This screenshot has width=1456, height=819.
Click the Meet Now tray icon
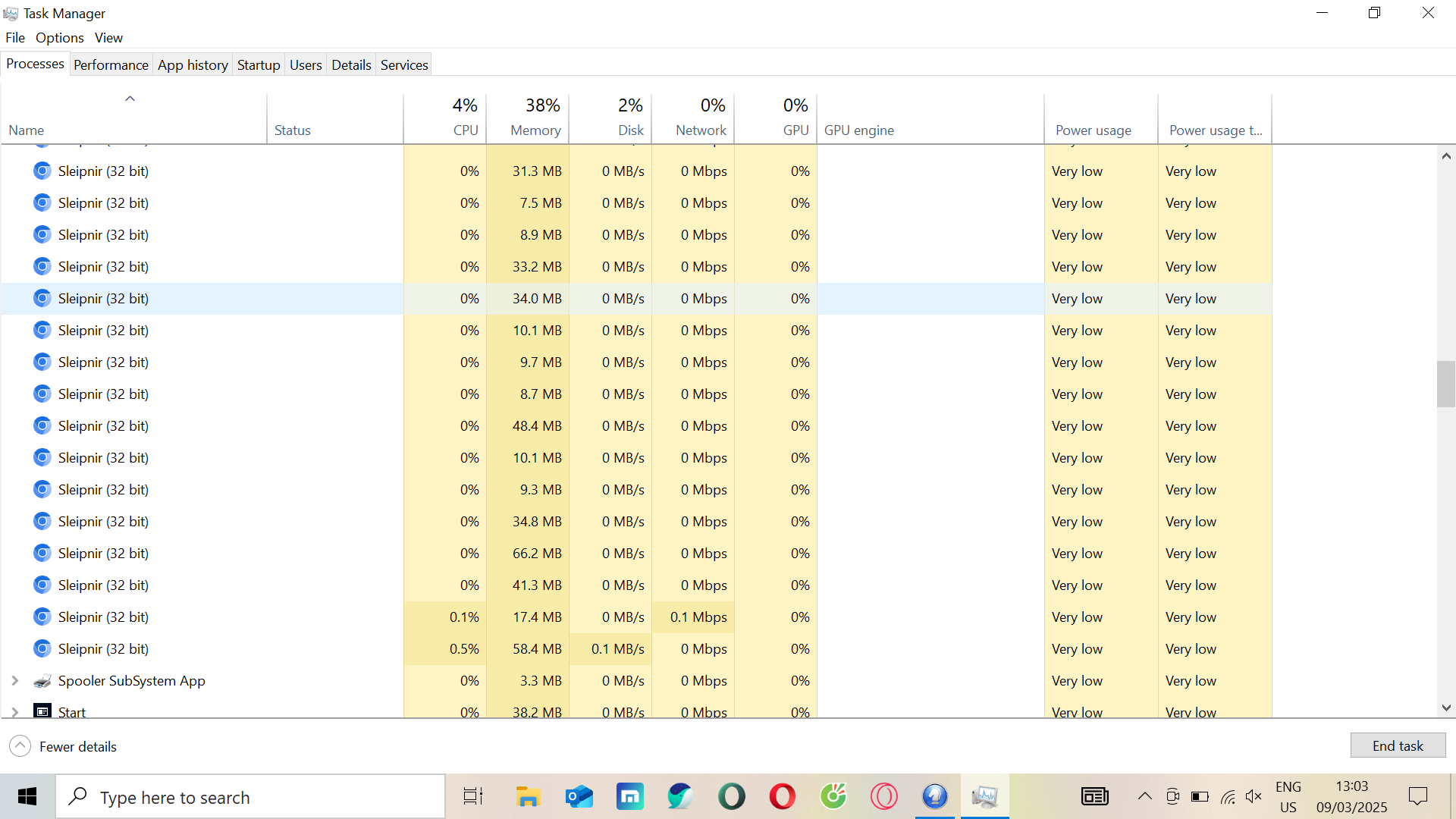pos(1172,797)
